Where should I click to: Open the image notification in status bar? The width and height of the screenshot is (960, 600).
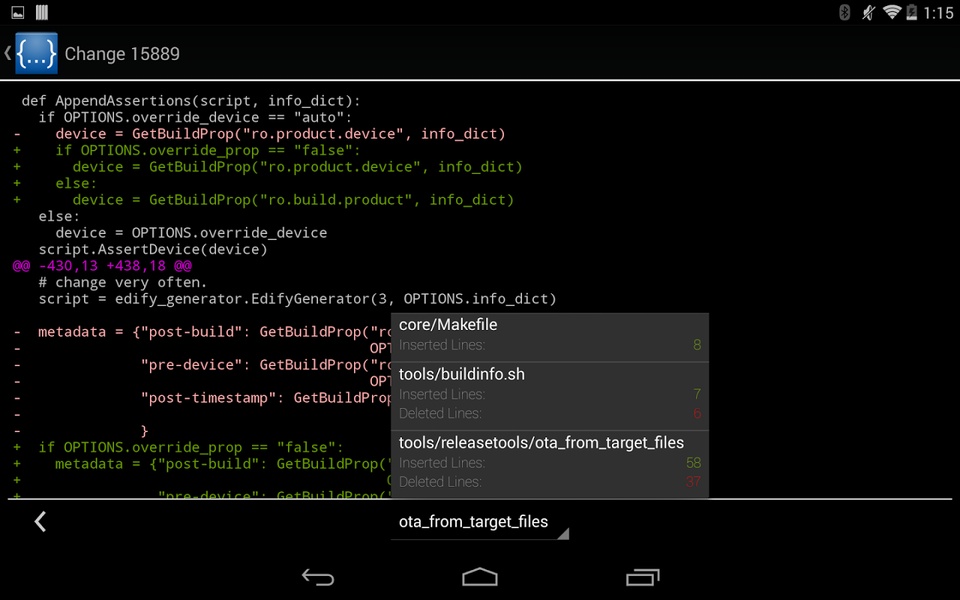pos(18,12)
